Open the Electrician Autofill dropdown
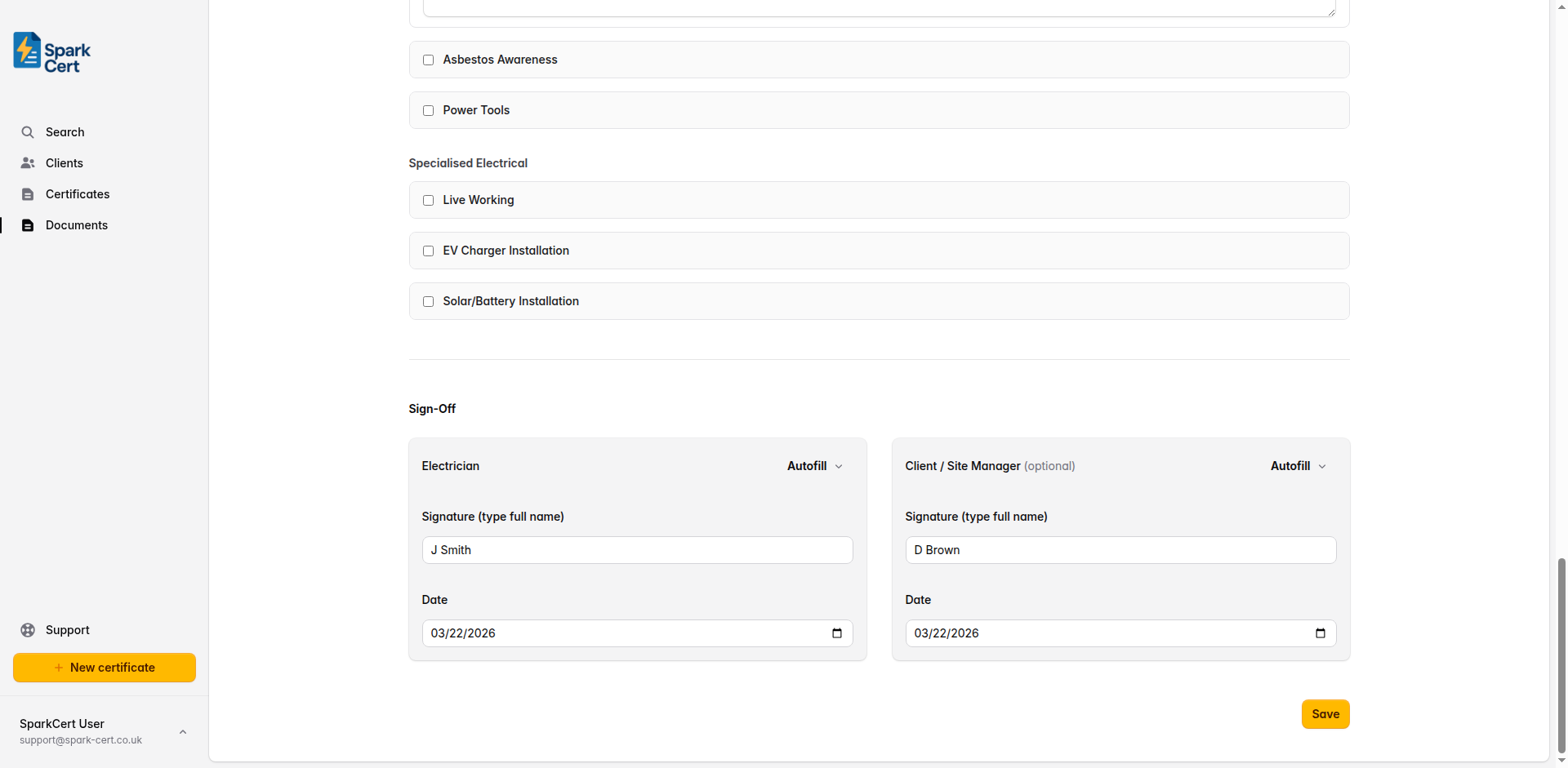 pyautogui.click(x=813, y=466)
